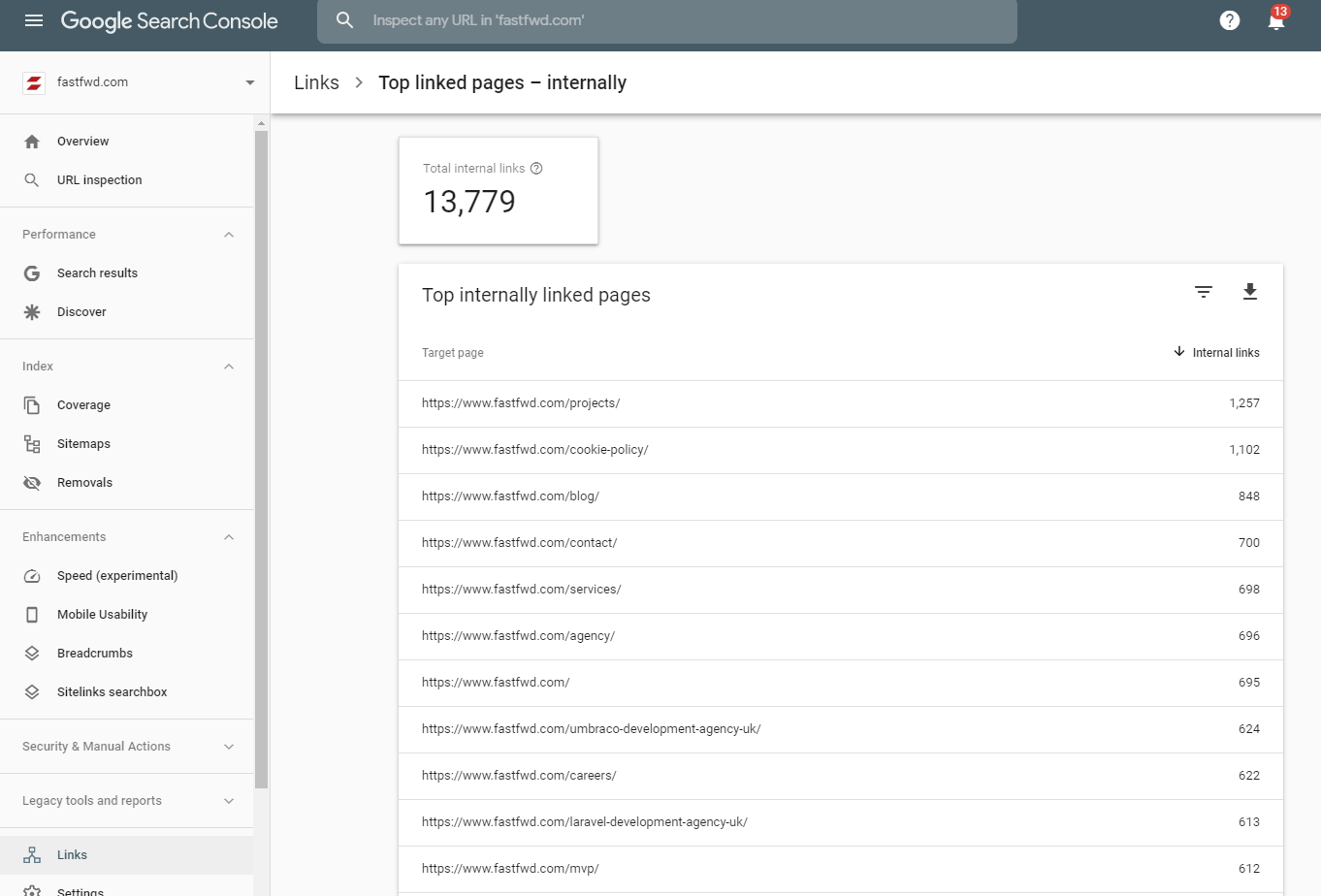Click the filter rows icon
Screen dimensions: 1321x896
pos(1204,292)
